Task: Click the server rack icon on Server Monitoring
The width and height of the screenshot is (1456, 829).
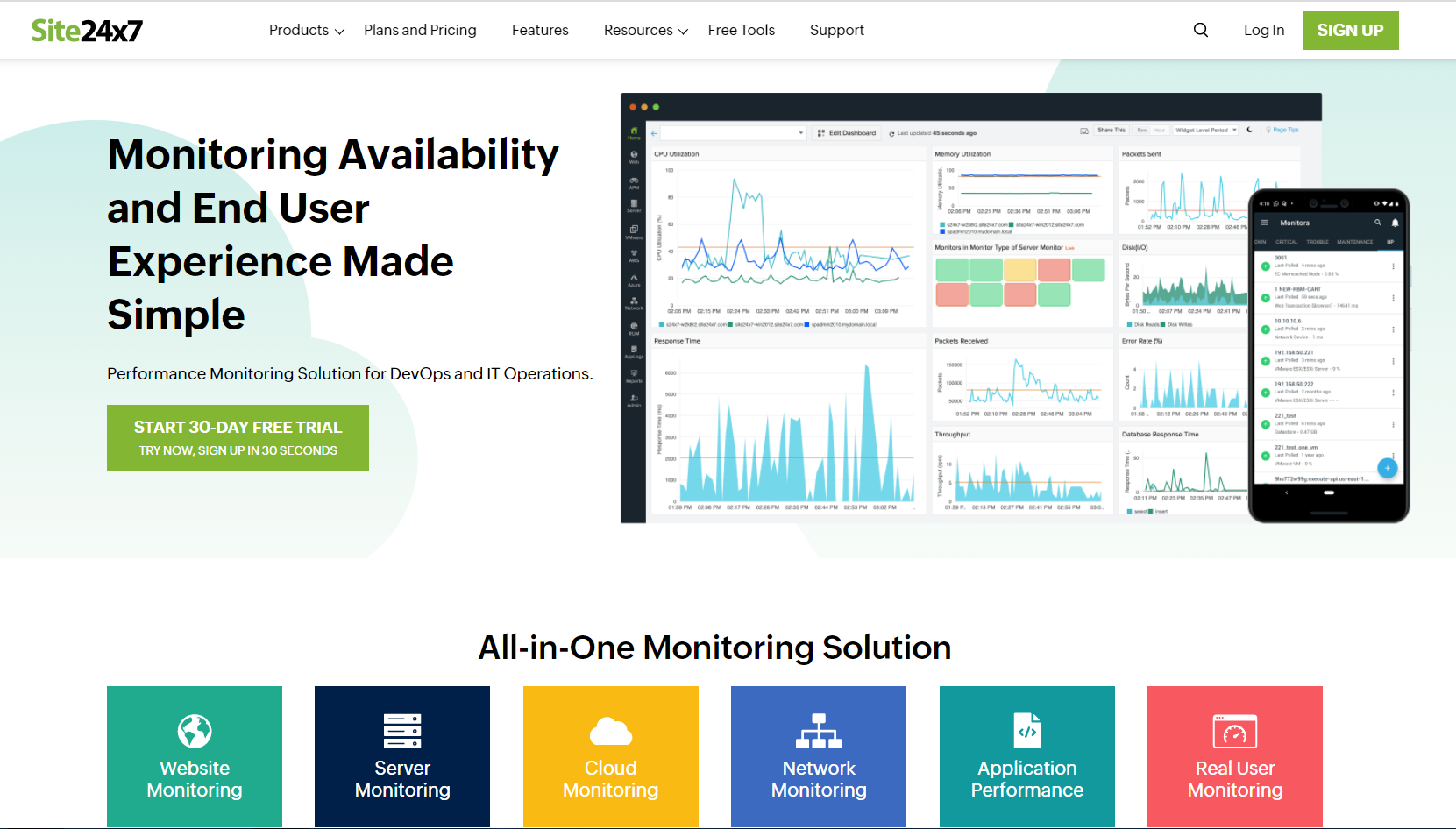Action: pyautogui.click(x=402, y=731)
